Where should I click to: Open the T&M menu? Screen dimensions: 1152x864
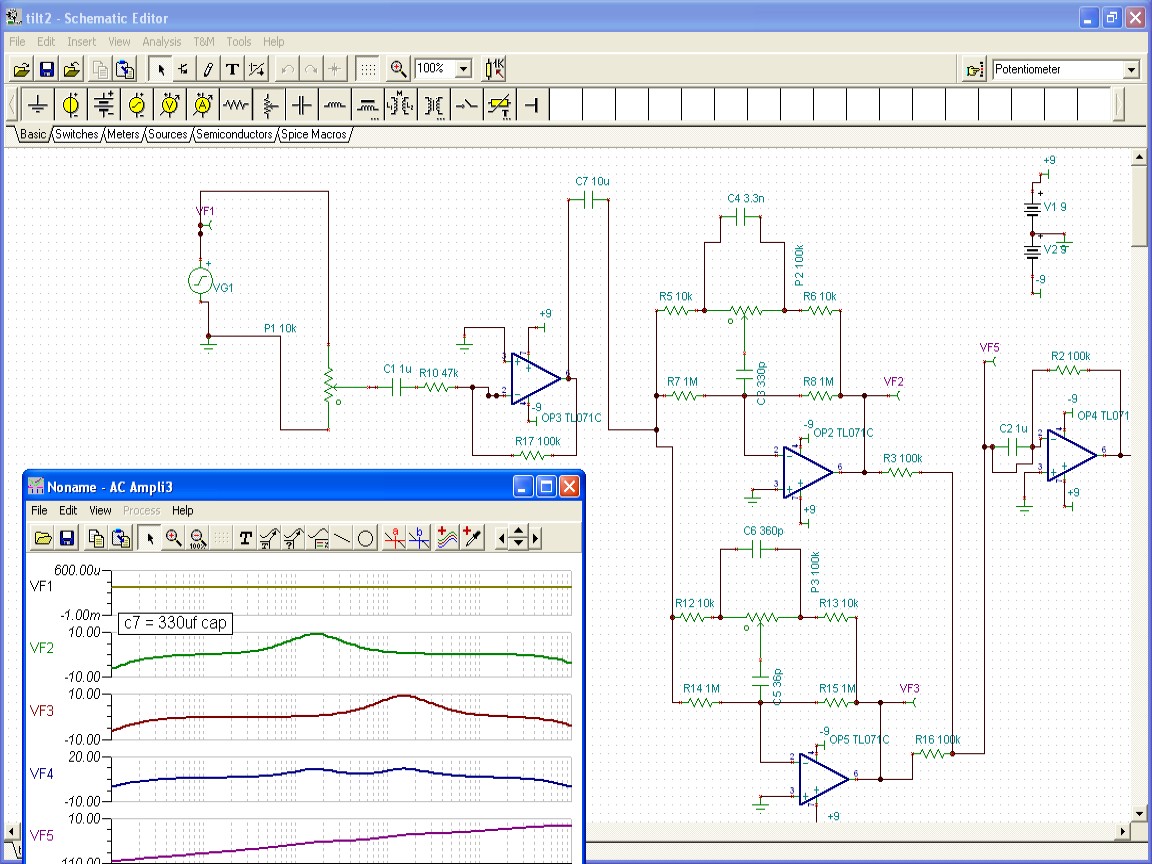[204, 42]
